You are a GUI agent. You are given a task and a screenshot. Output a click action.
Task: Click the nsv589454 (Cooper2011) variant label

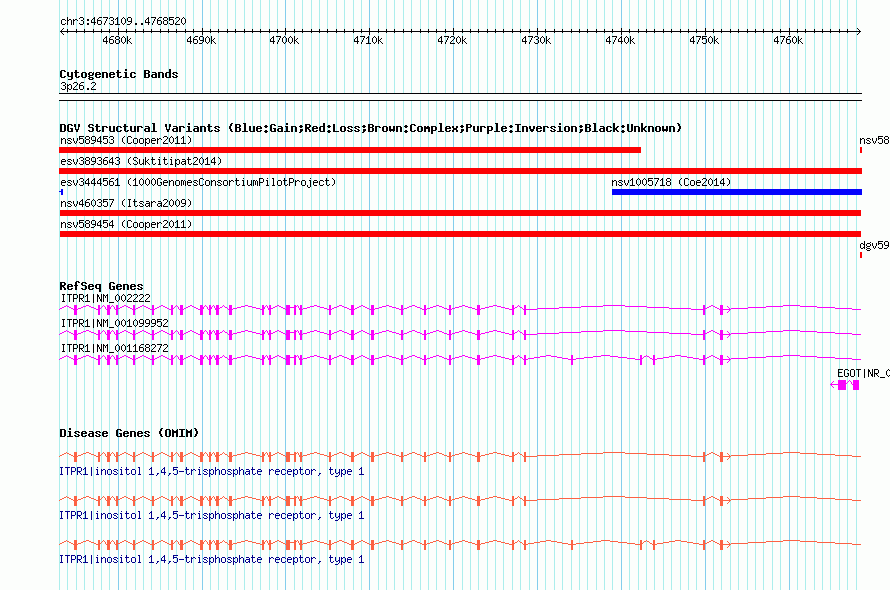point(126,224)
